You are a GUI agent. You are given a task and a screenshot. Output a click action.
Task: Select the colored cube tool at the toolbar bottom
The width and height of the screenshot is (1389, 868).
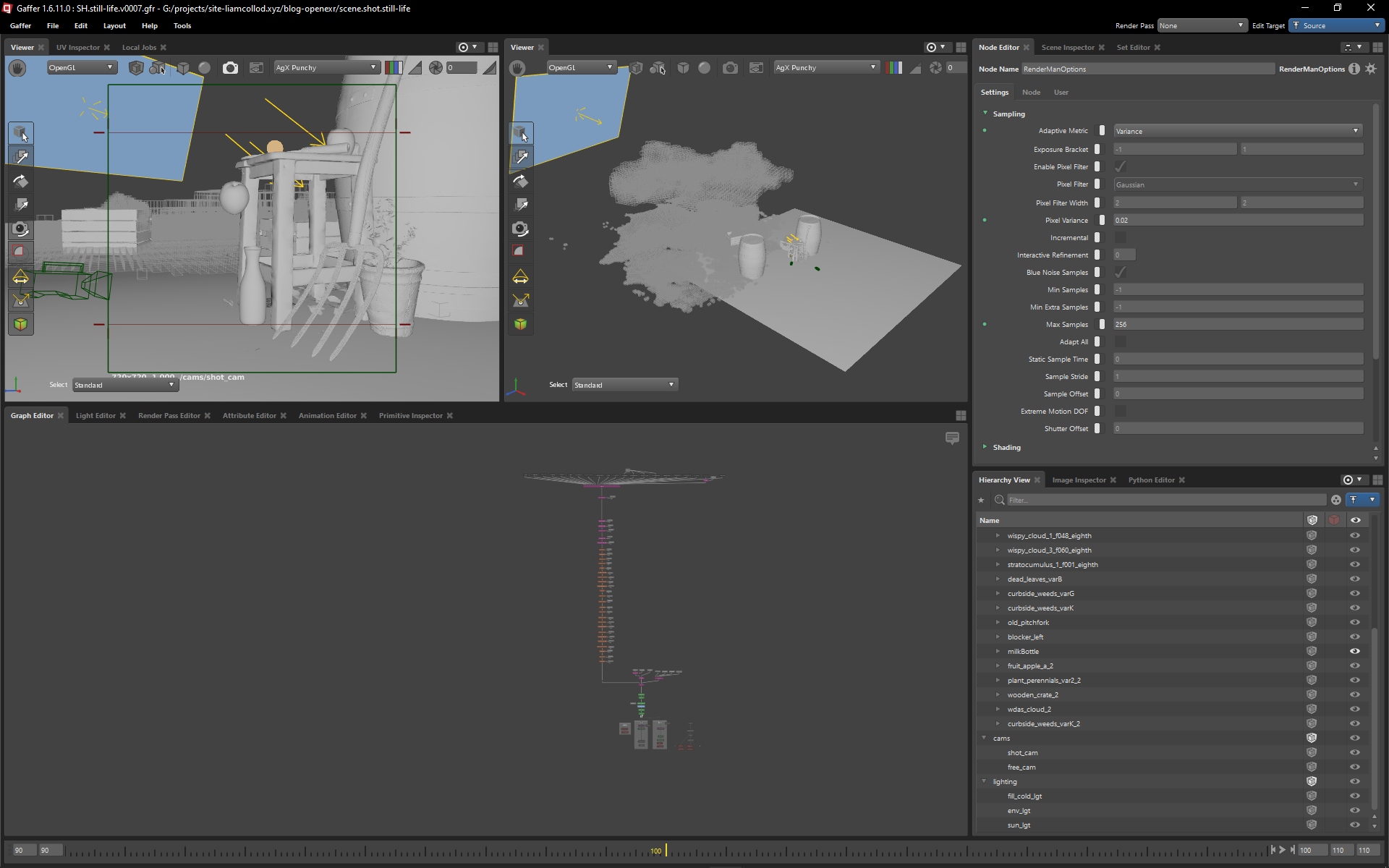pyautogui.click(x=20, y=324)
